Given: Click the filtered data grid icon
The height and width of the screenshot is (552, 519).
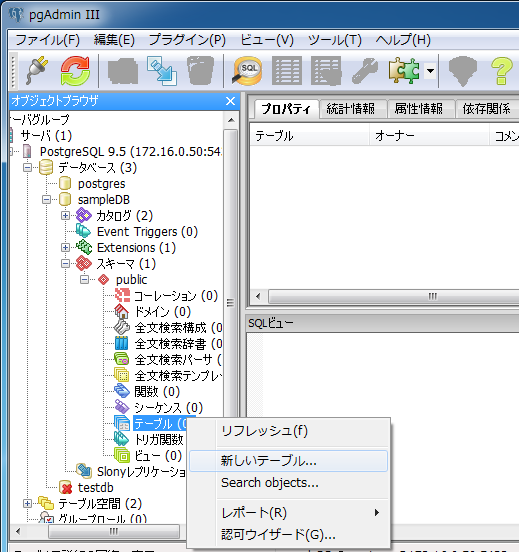Looking at the screenshot, I should (326, 71).
